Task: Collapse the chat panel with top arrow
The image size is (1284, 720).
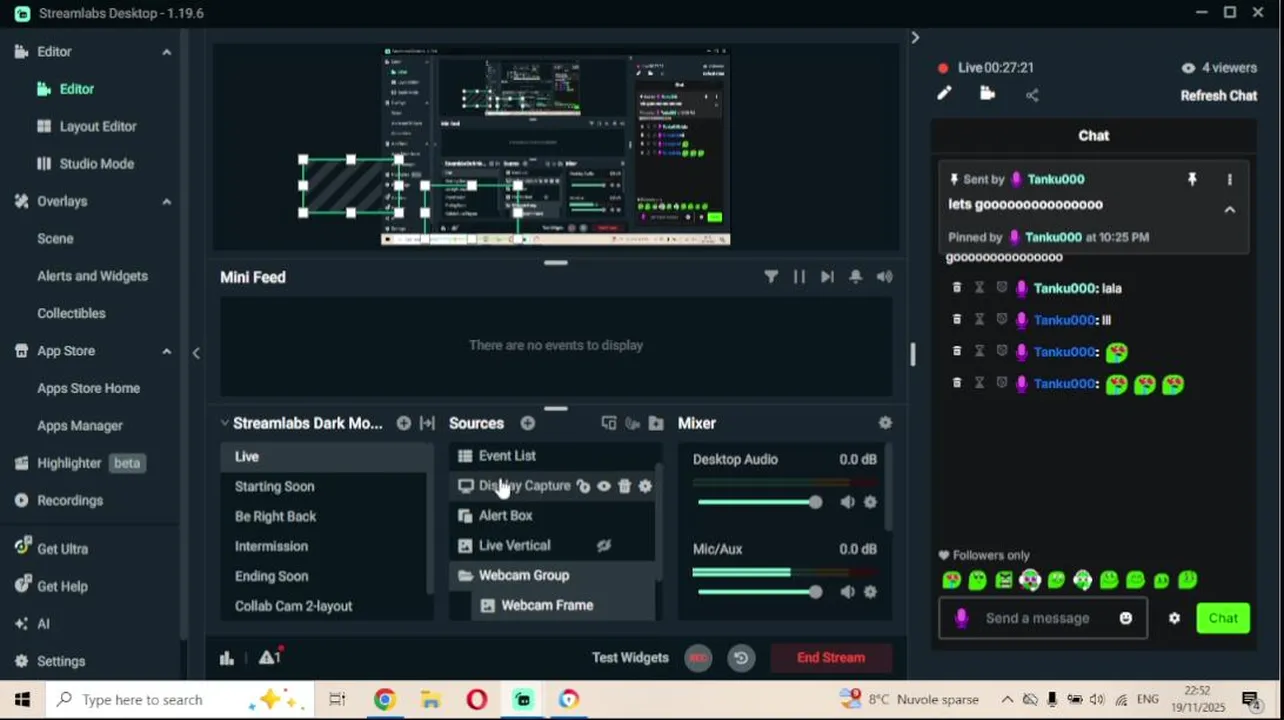Action: pos(914,37)
